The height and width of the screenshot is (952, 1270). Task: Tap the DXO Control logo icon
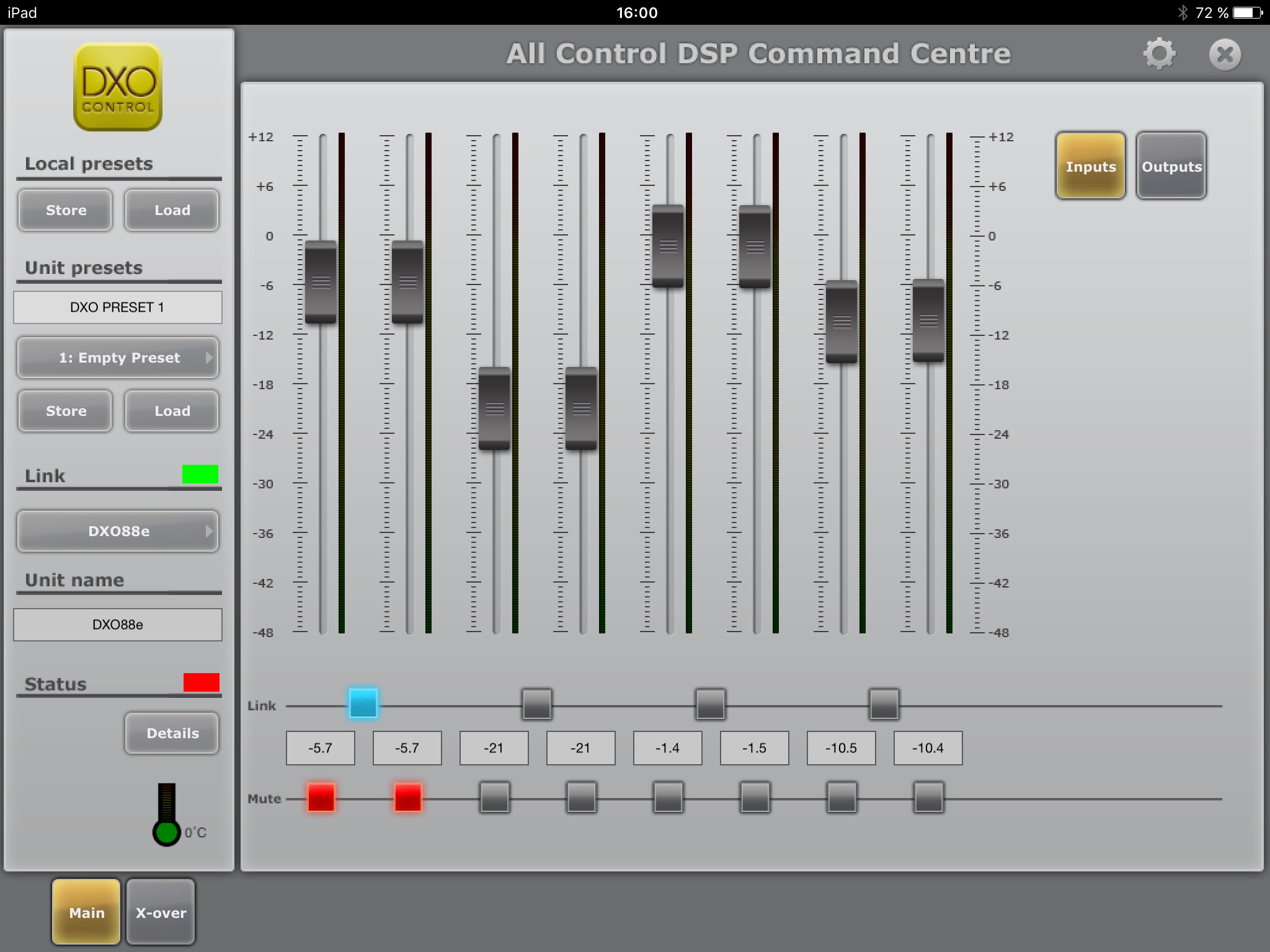click(118, 87)
